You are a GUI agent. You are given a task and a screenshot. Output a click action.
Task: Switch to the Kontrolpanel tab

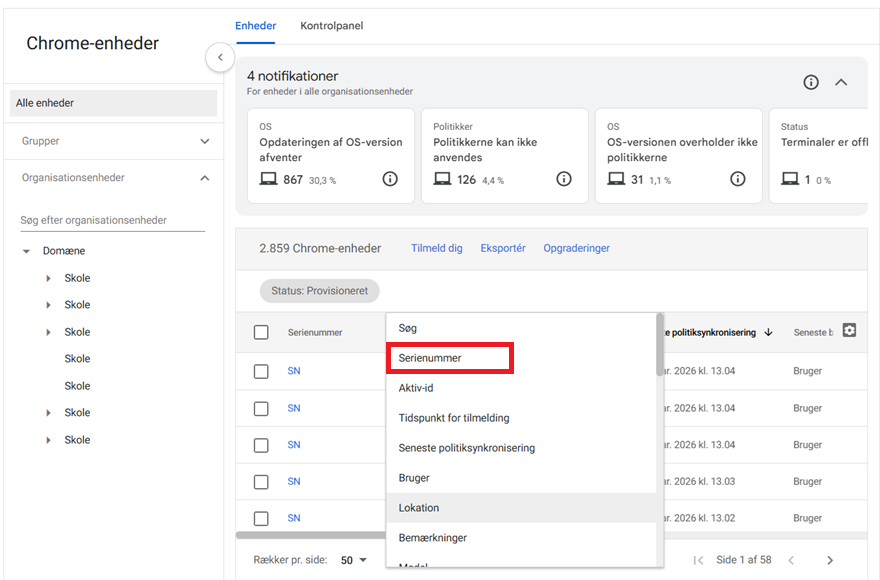point(332,25)
